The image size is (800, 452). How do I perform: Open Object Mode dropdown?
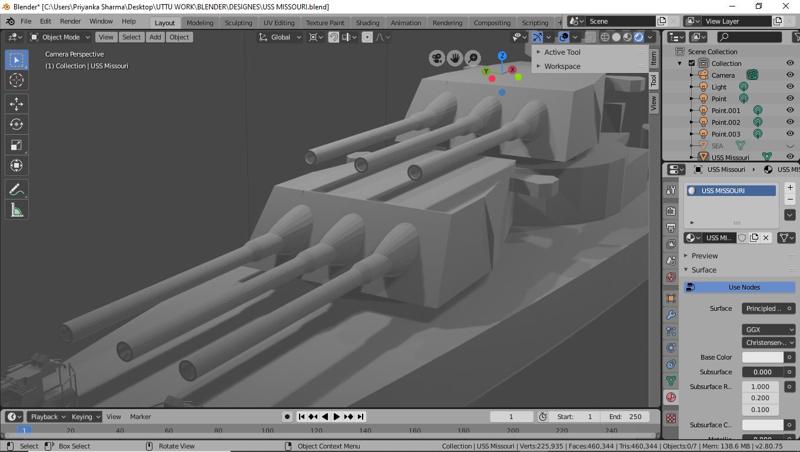coord(60,37)
